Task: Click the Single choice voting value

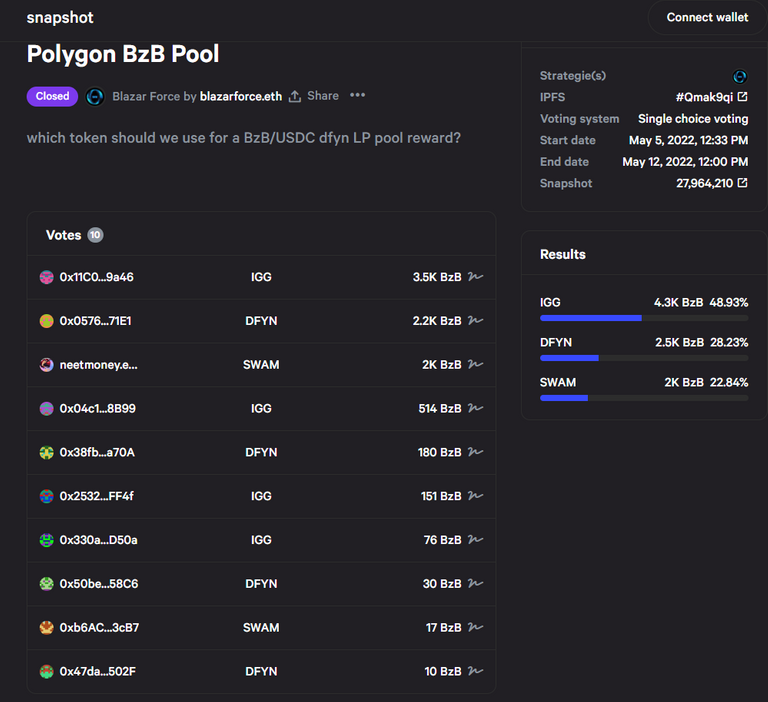Action: [693, 119]
